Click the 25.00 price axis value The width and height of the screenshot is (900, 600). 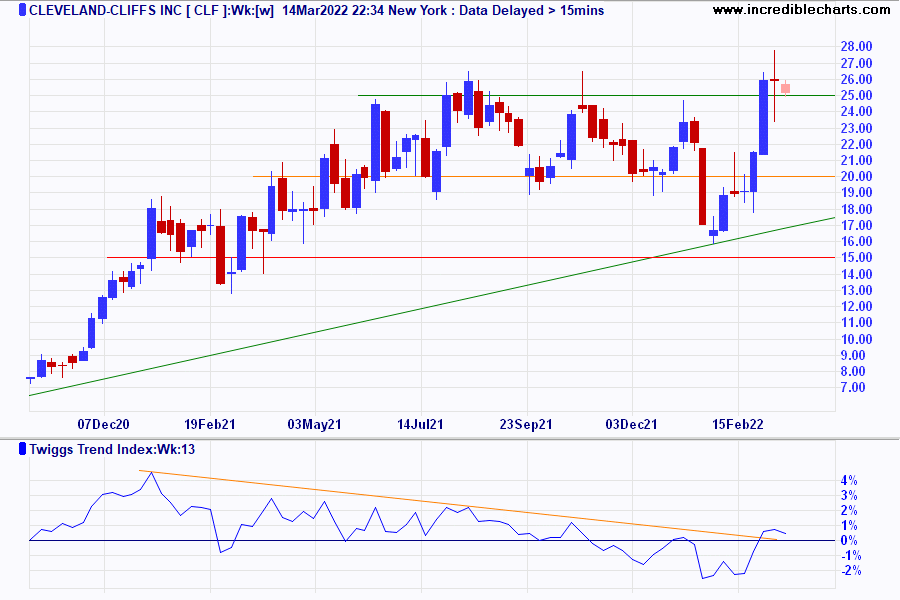[856, 95]
